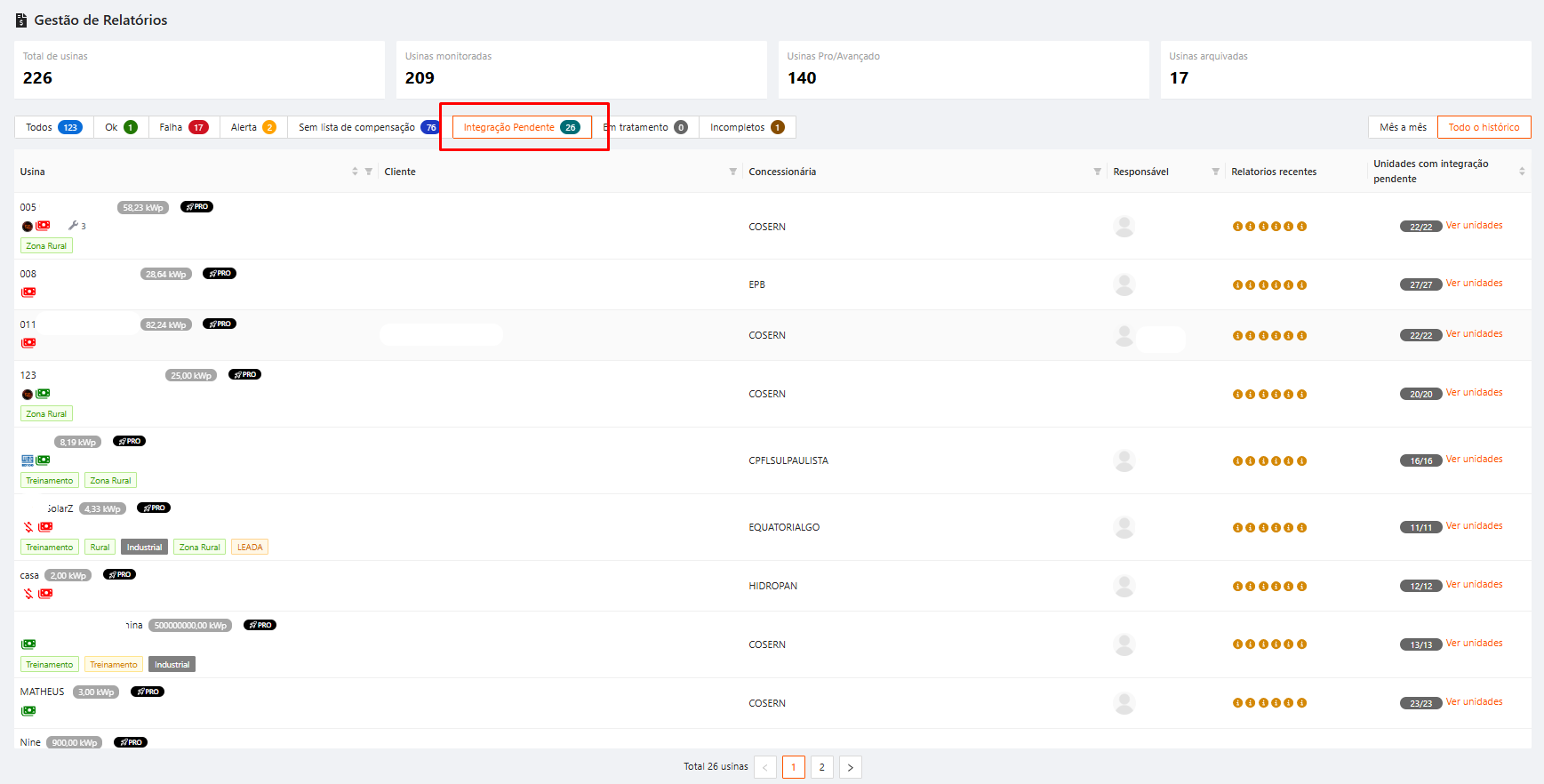Click the WEG inverter logo beside 8,19 kWp
Viewport: 1544px width, 784px height.
tap(28, 460)
